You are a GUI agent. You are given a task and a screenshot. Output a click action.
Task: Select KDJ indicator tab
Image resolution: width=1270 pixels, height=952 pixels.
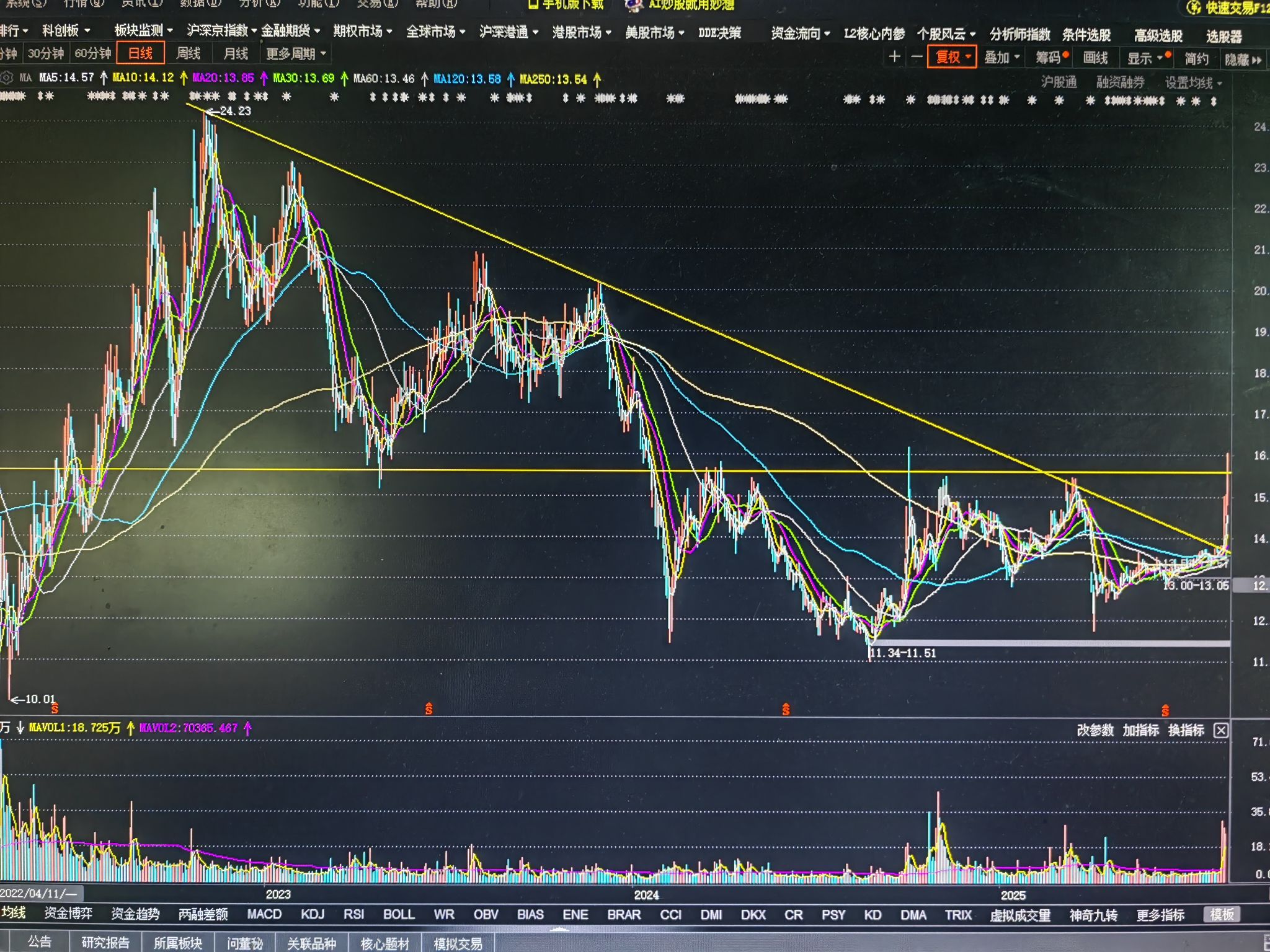click(313, 914)
